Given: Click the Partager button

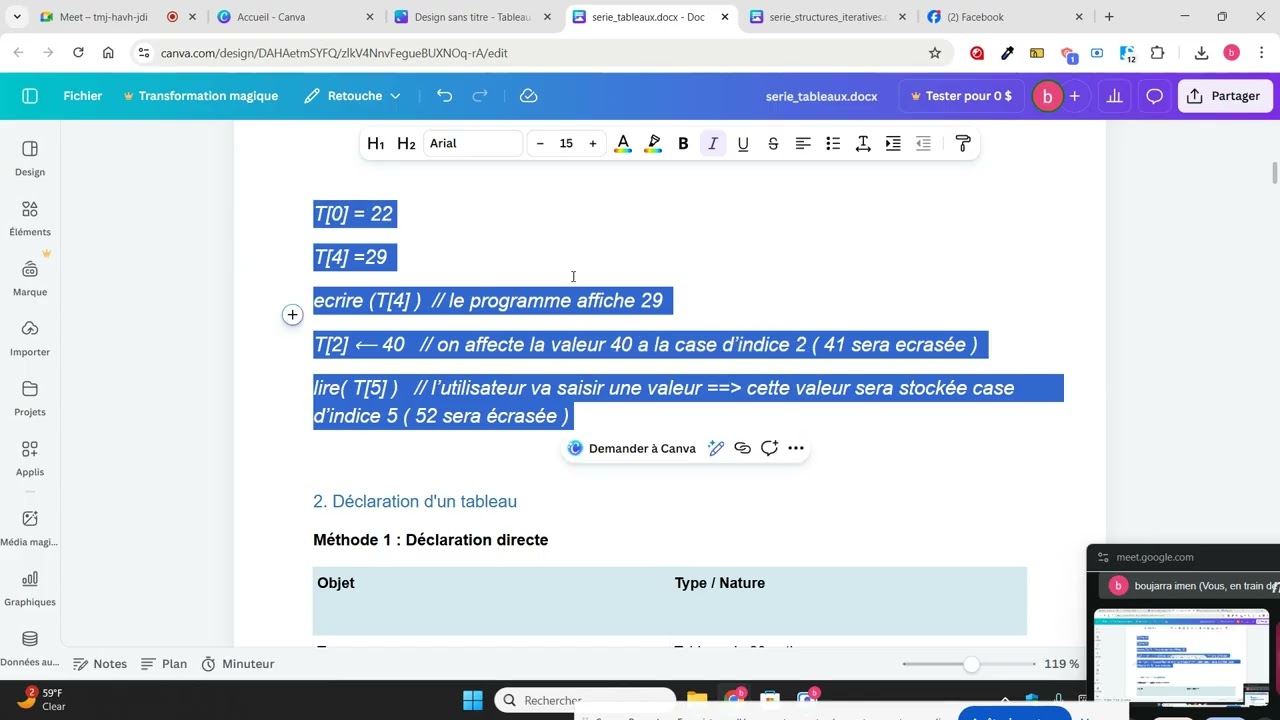Looking at the screenshot, I should point(1224,96).
